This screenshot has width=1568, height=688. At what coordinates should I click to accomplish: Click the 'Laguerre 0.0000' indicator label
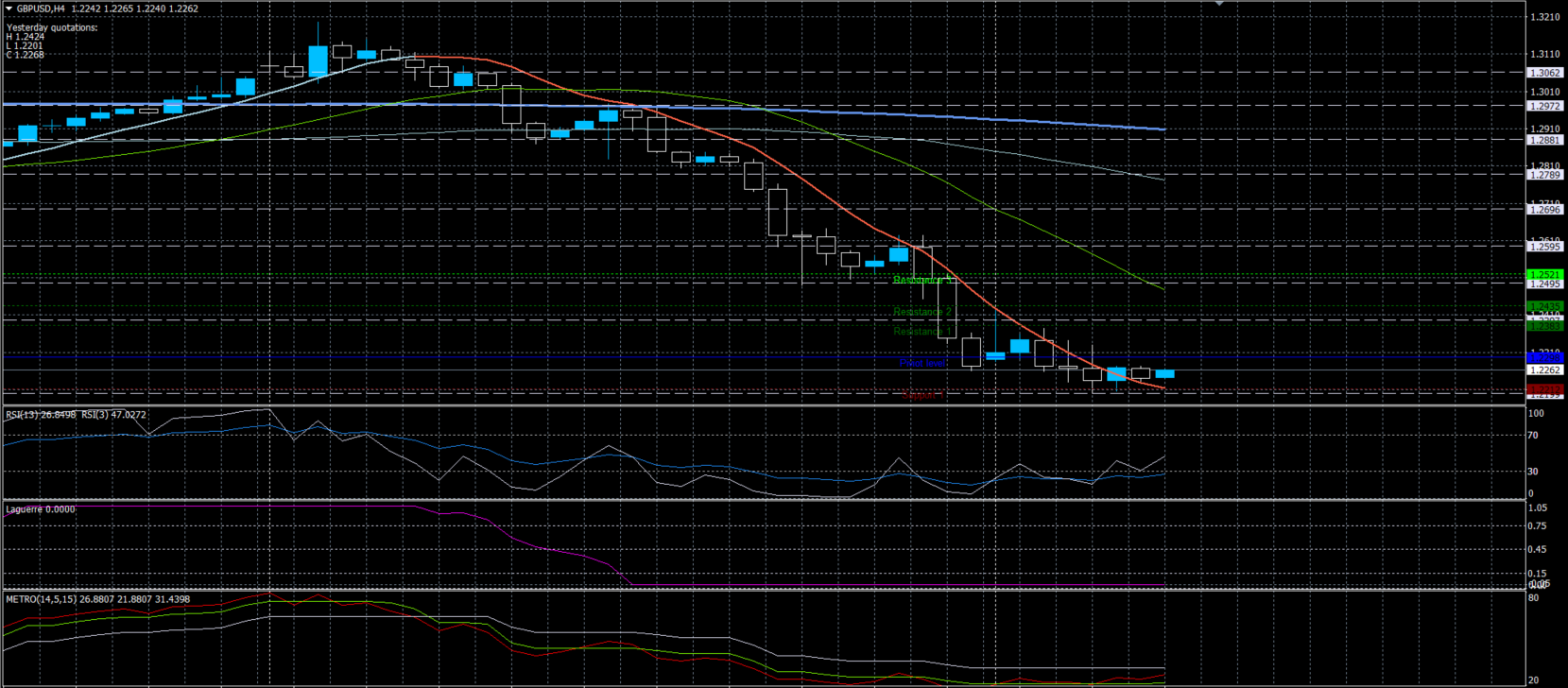click(x=41, y=509)
